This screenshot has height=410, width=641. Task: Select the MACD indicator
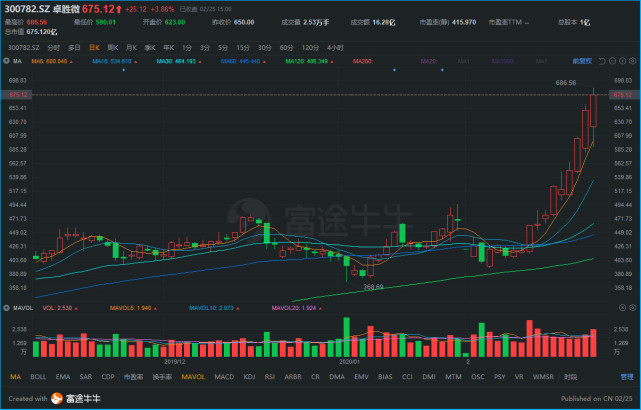(224, 377)
